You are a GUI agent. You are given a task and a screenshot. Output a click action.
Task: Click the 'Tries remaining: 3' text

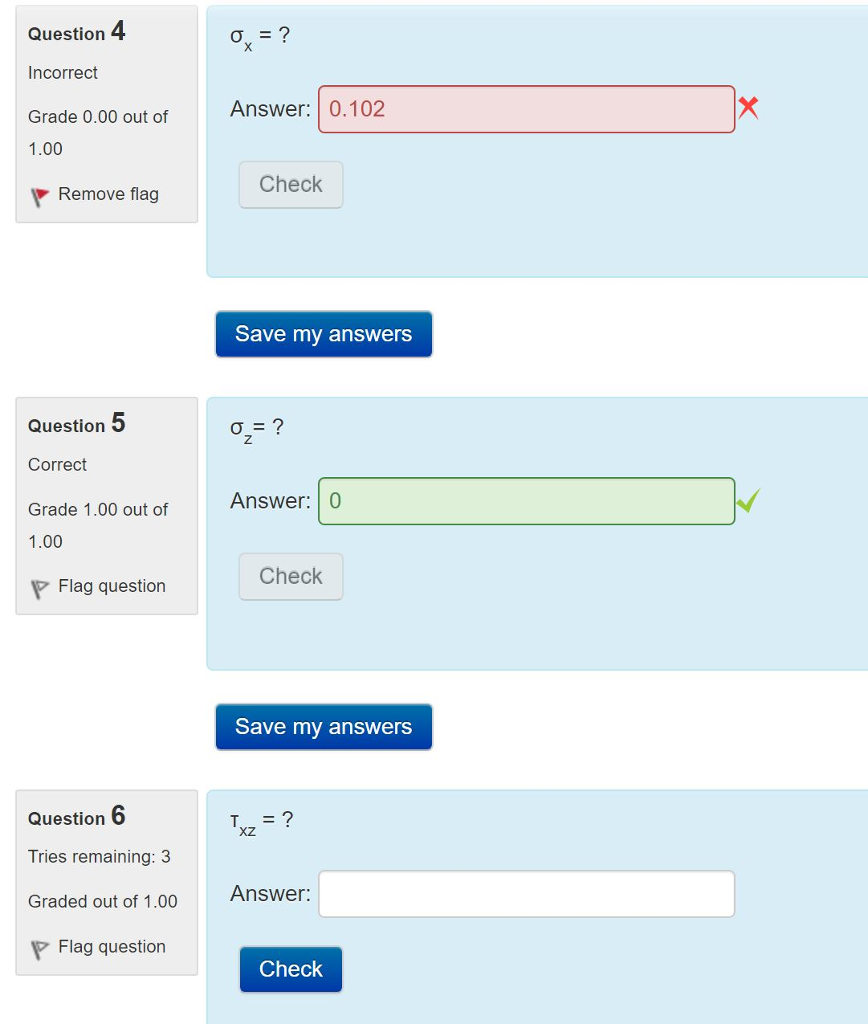99,857
